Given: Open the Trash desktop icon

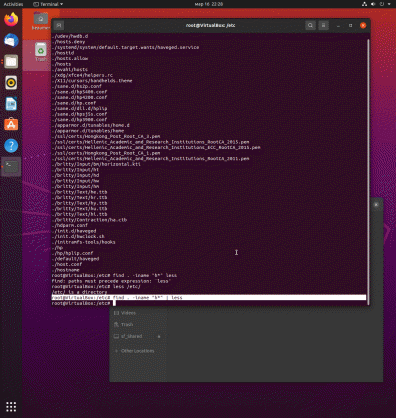Looking at the screenshot, I should (x=41, y=52).
